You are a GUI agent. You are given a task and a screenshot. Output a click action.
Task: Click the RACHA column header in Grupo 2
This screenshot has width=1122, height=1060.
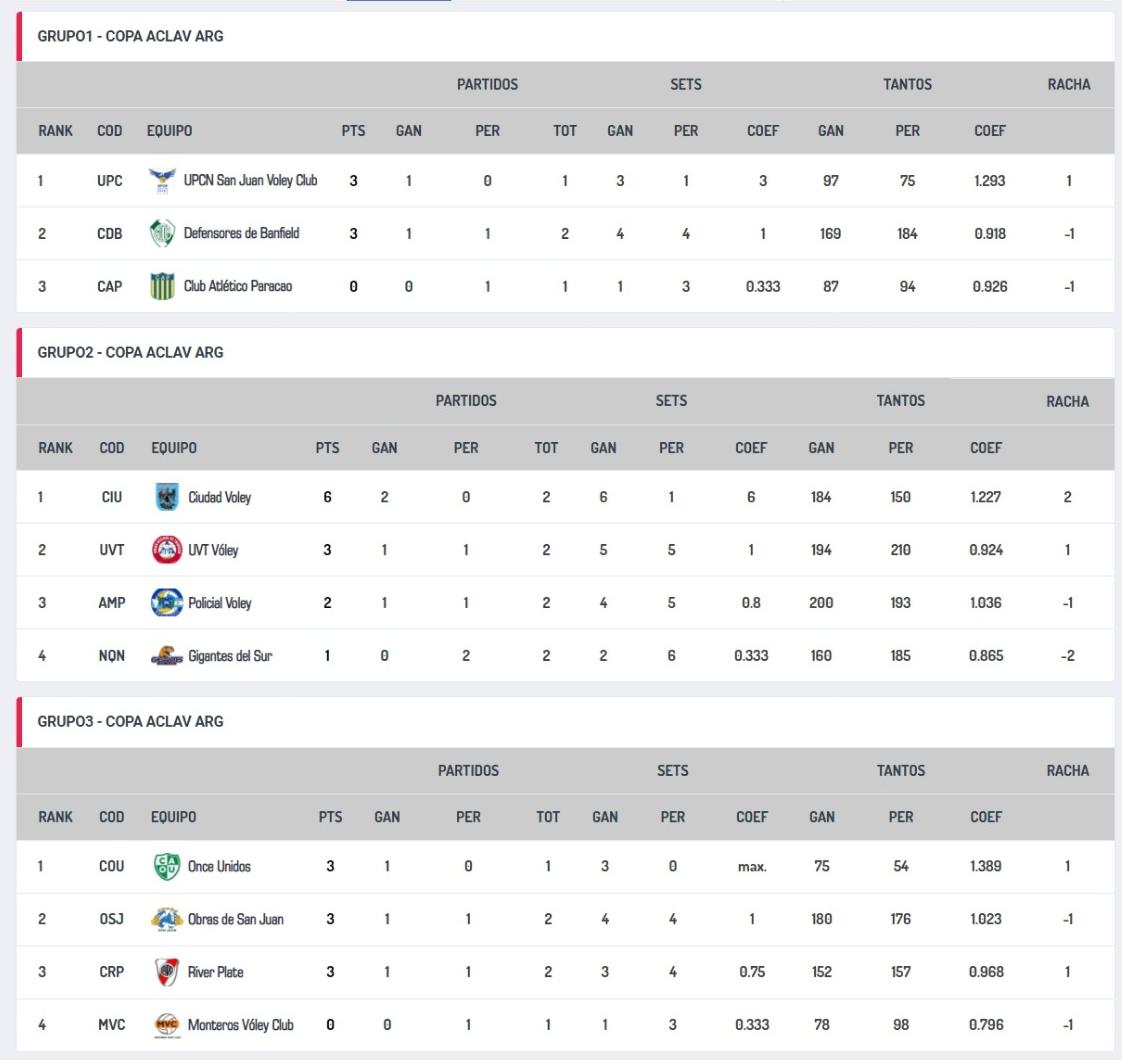(1067, 401)
